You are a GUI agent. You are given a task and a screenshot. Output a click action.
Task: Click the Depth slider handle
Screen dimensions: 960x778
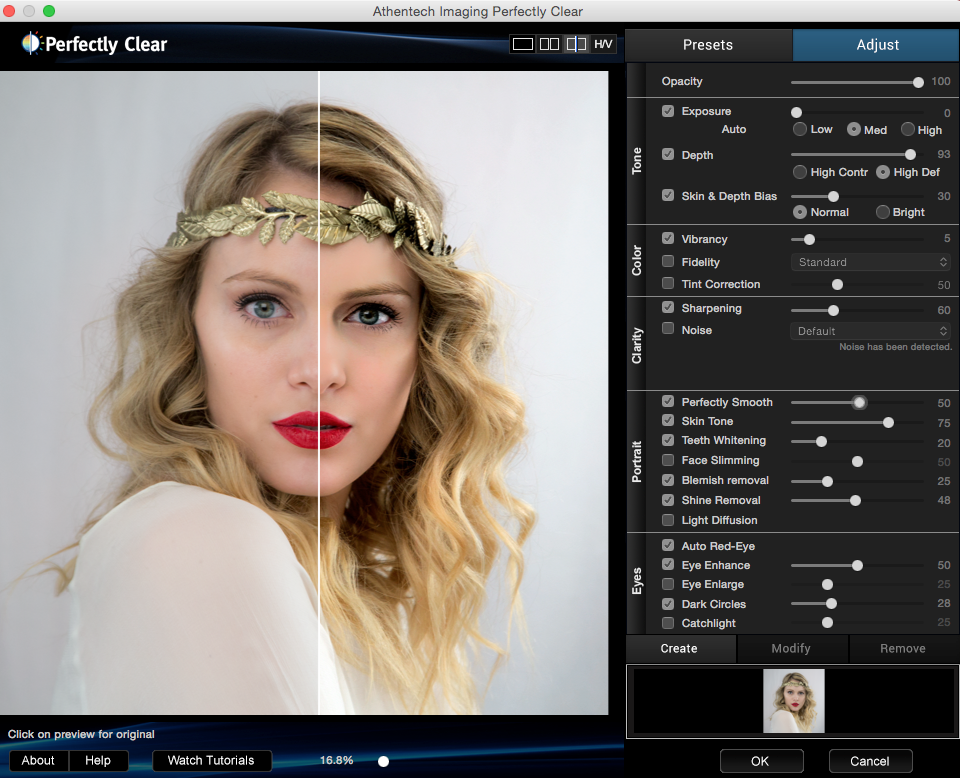coord(910,154)
